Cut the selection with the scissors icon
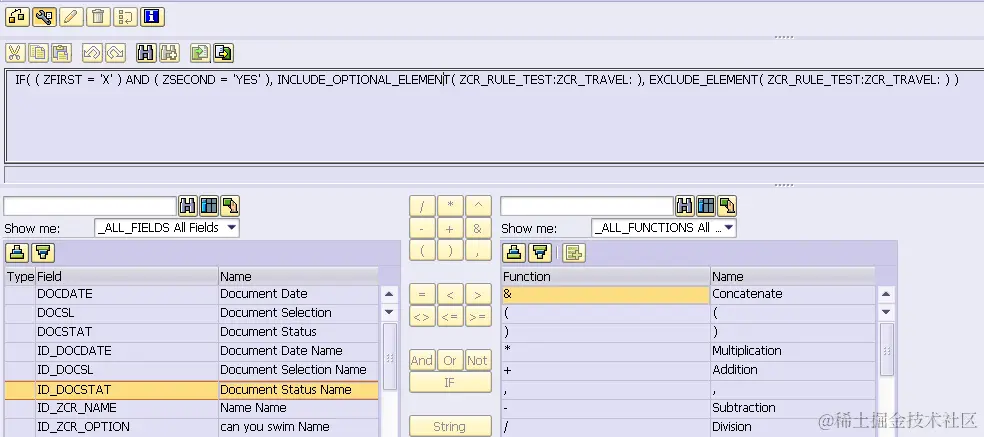 (x=15, y=53)
